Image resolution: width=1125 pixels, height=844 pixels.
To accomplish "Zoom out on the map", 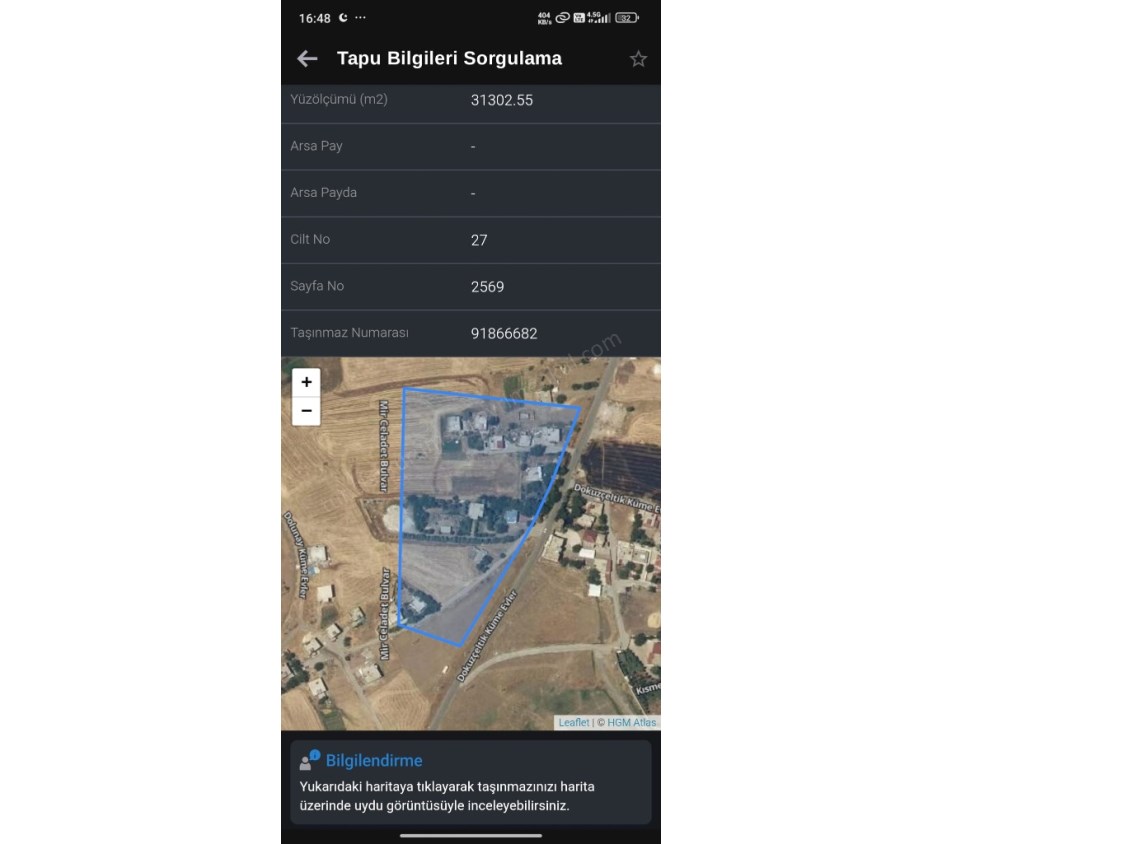I will coord(306,411).
